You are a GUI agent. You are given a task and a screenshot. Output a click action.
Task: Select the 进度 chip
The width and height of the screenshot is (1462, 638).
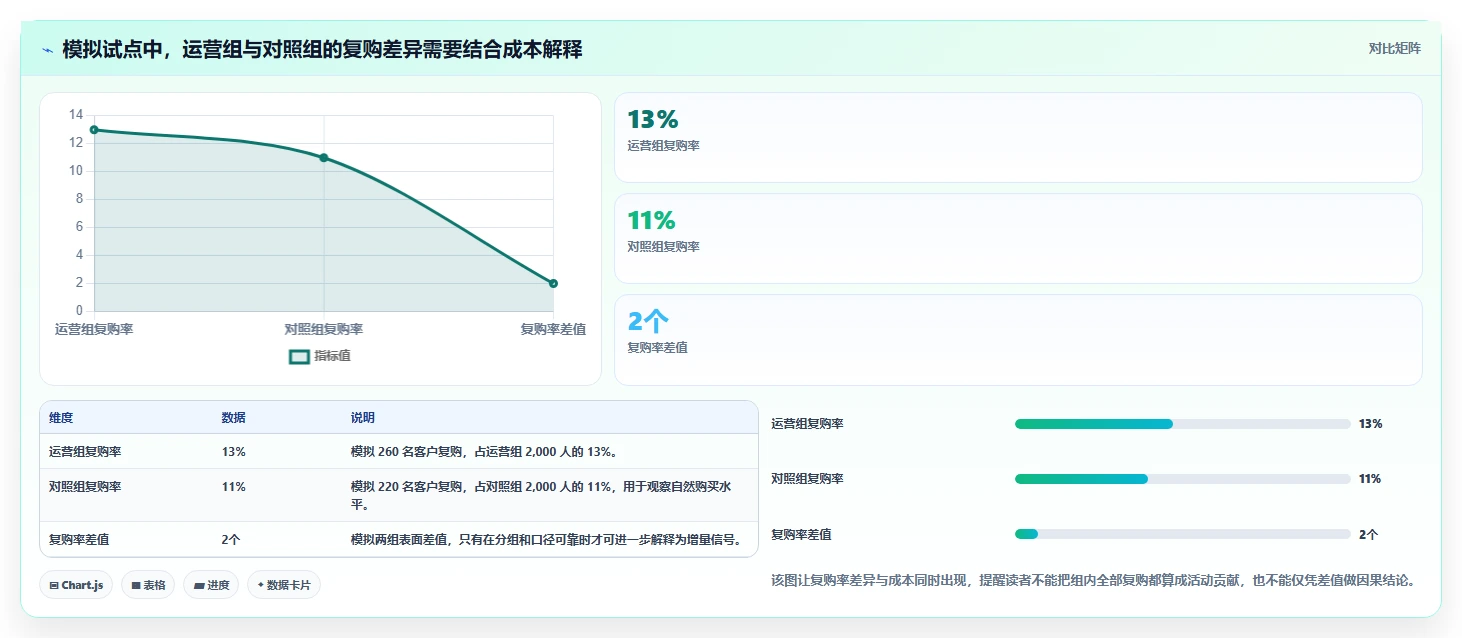click(211, 585)
